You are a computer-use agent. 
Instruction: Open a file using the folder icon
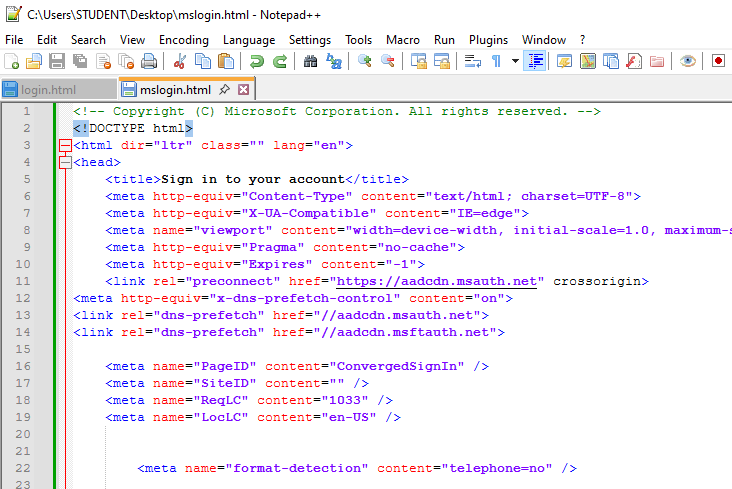pyautogui.click(x=35, y=61)
